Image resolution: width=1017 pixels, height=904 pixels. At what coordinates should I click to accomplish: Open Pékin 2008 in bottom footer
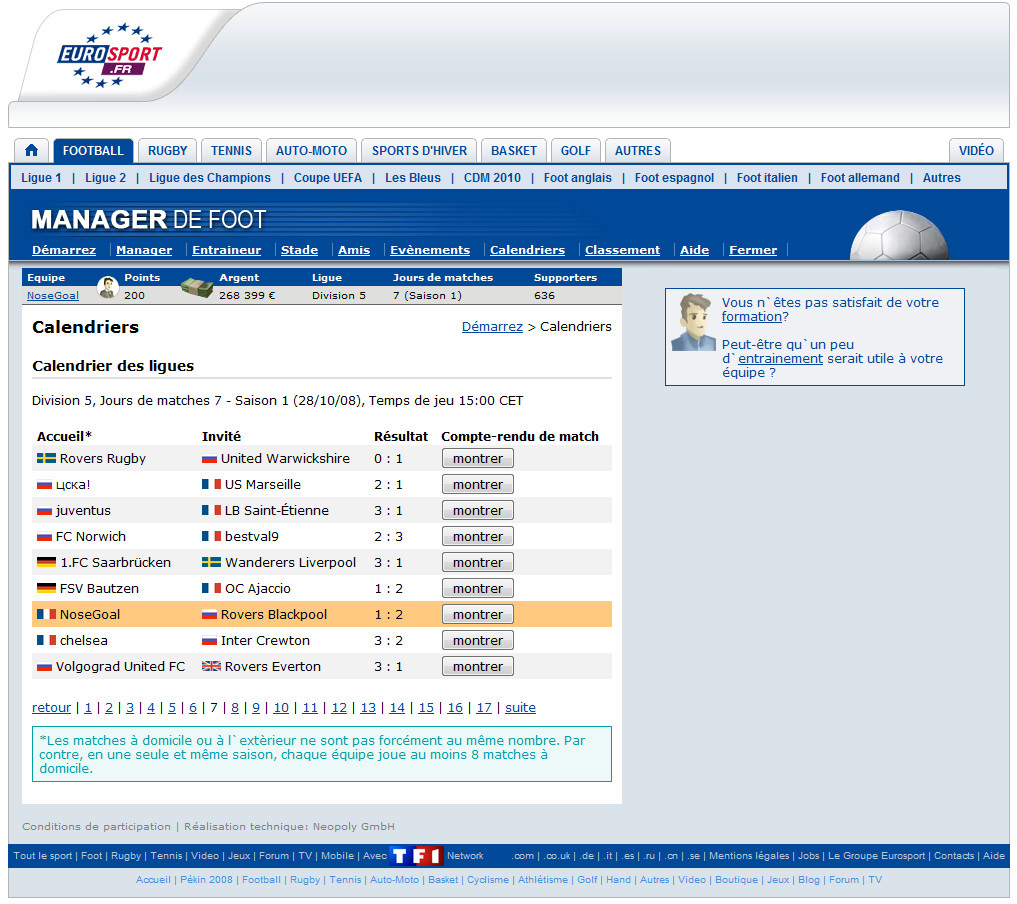[x=206, y=880]
